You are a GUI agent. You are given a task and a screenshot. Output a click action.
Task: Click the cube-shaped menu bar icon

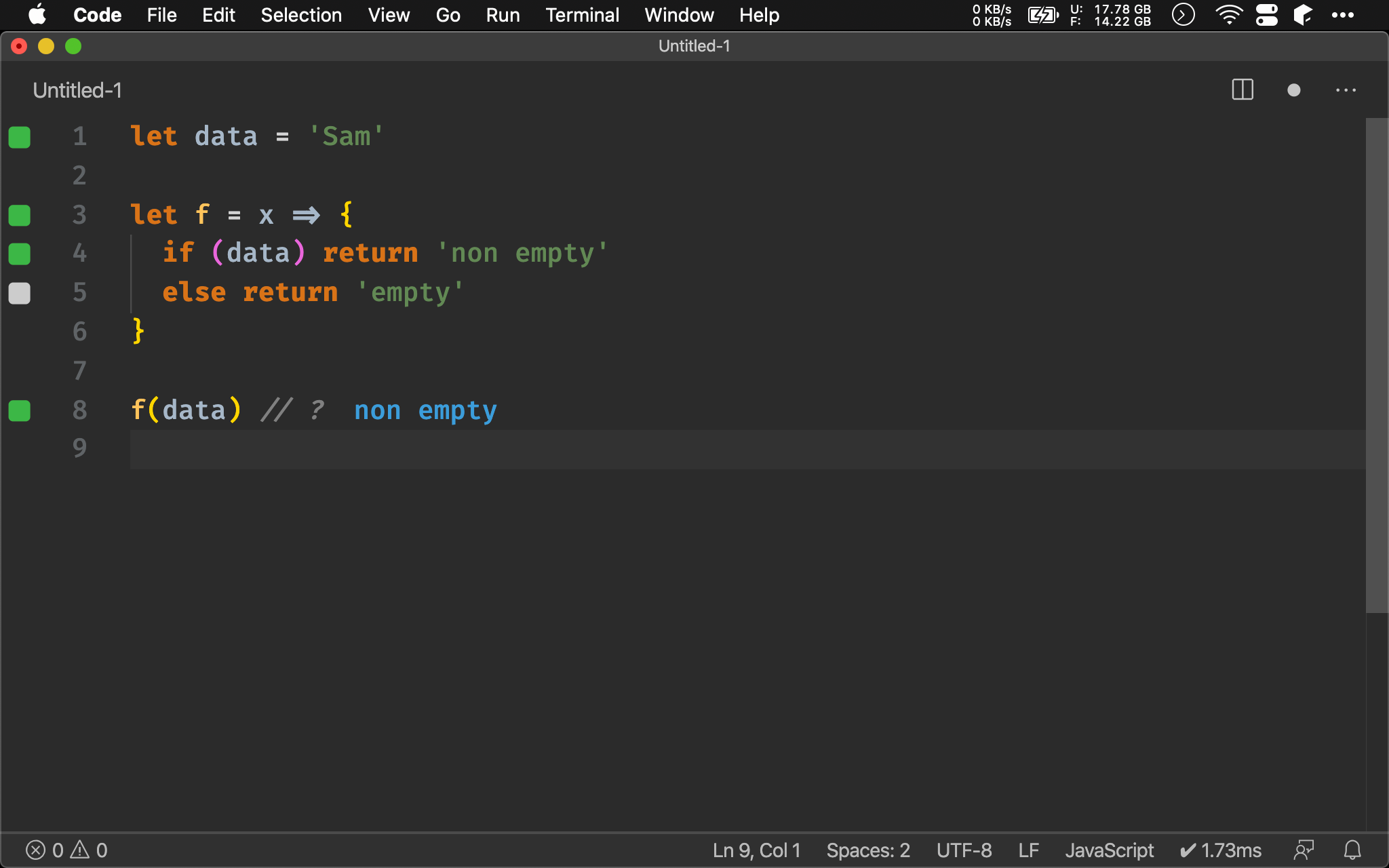click(x=1303, y=15)
